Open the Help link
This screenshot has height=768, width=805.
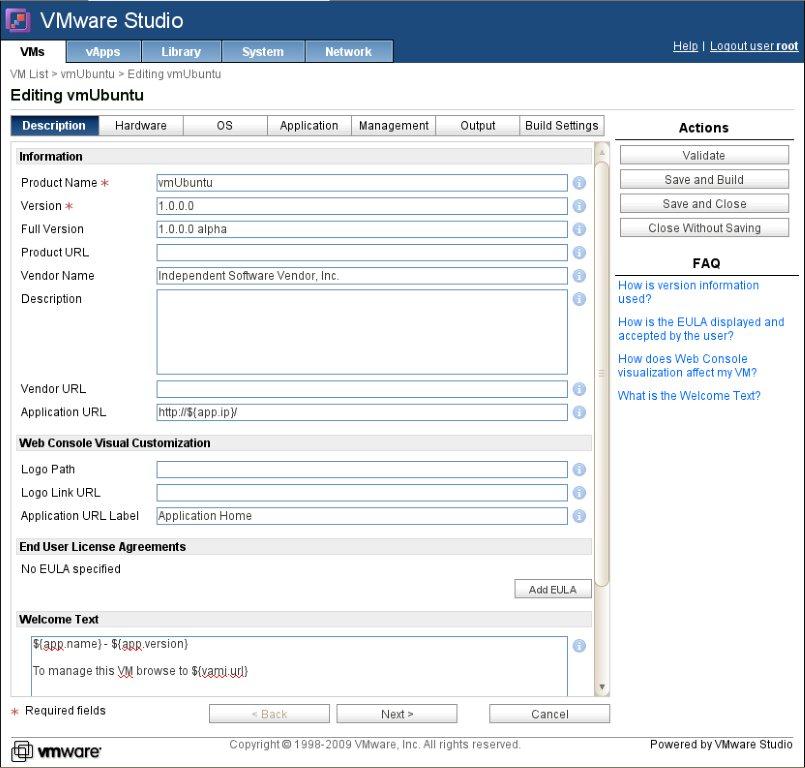click(x=685, y=46)
